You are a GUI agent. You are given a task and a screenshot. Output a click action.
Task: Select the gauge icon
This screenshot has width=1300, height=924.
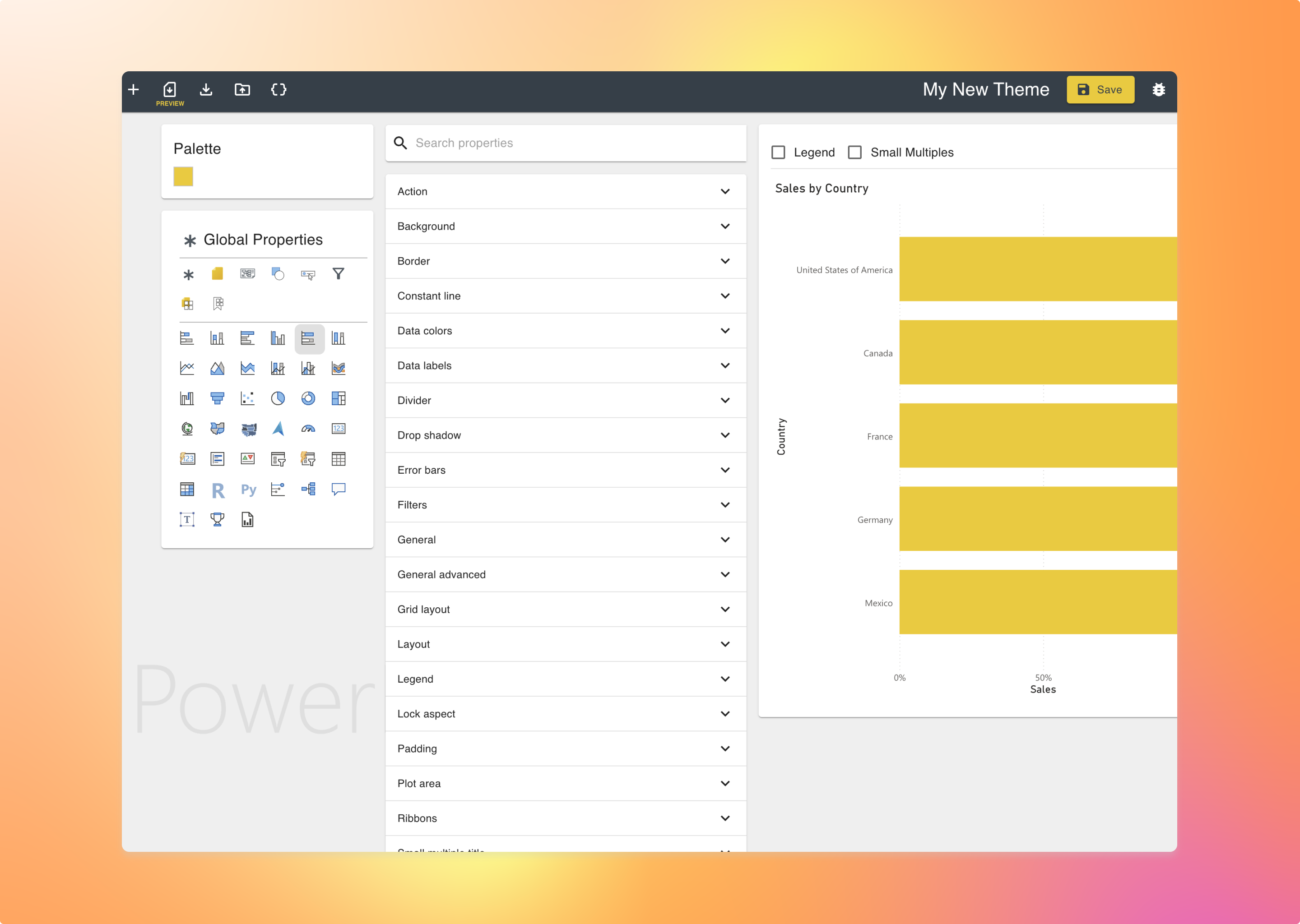pos(308,429)
